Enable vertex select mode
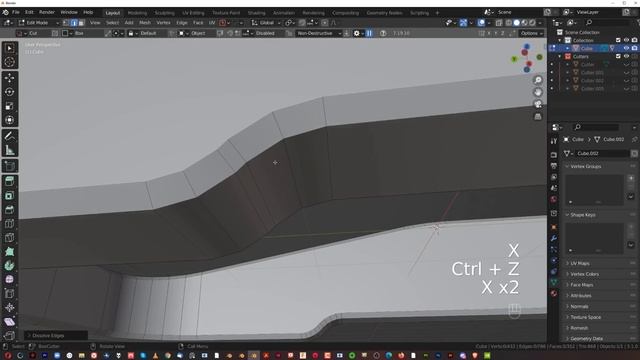The height and width of the screenshot is (360, 640). coord(66,23)
